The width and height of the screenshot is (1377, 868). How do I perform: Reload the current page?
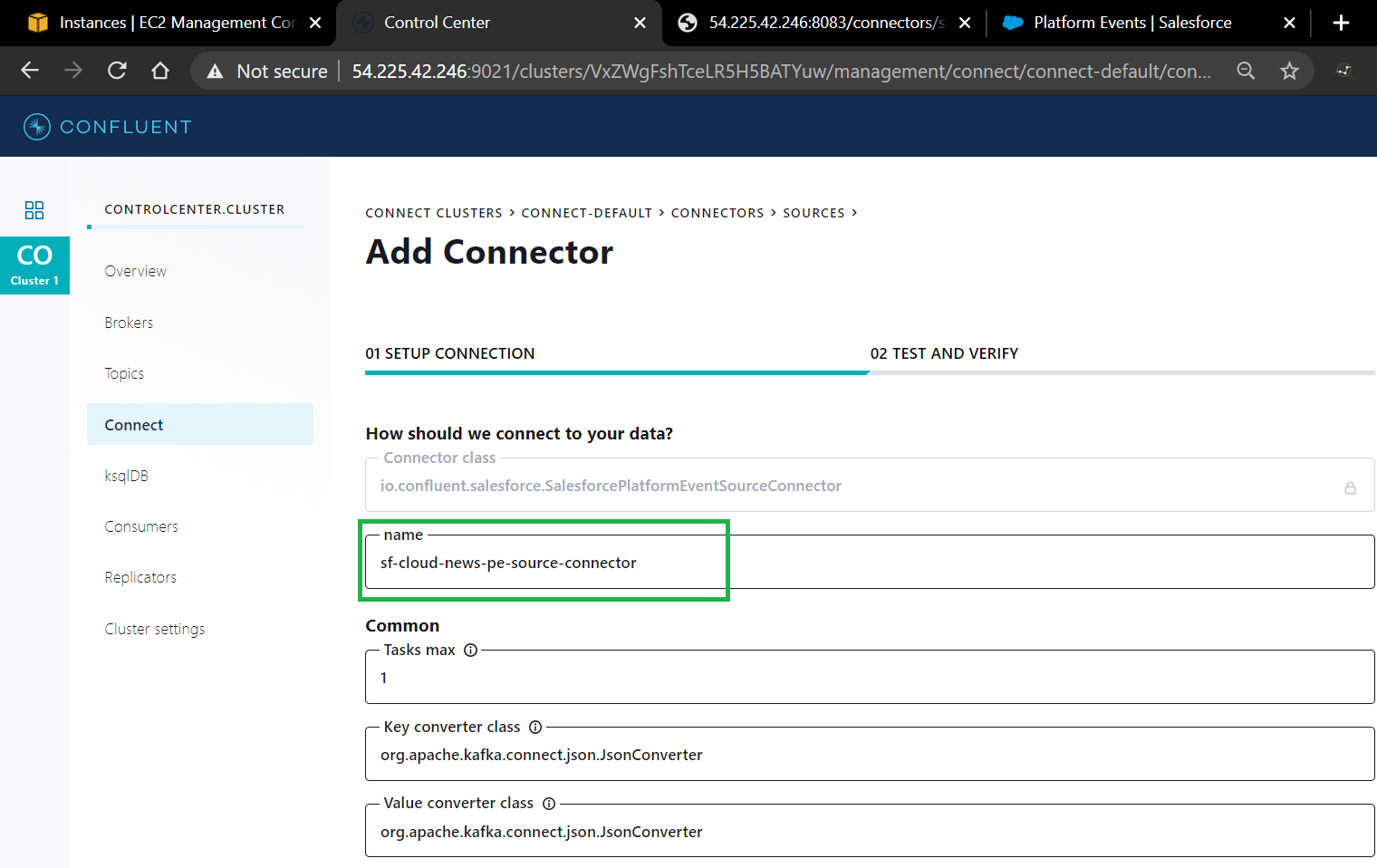click(117, 71)
